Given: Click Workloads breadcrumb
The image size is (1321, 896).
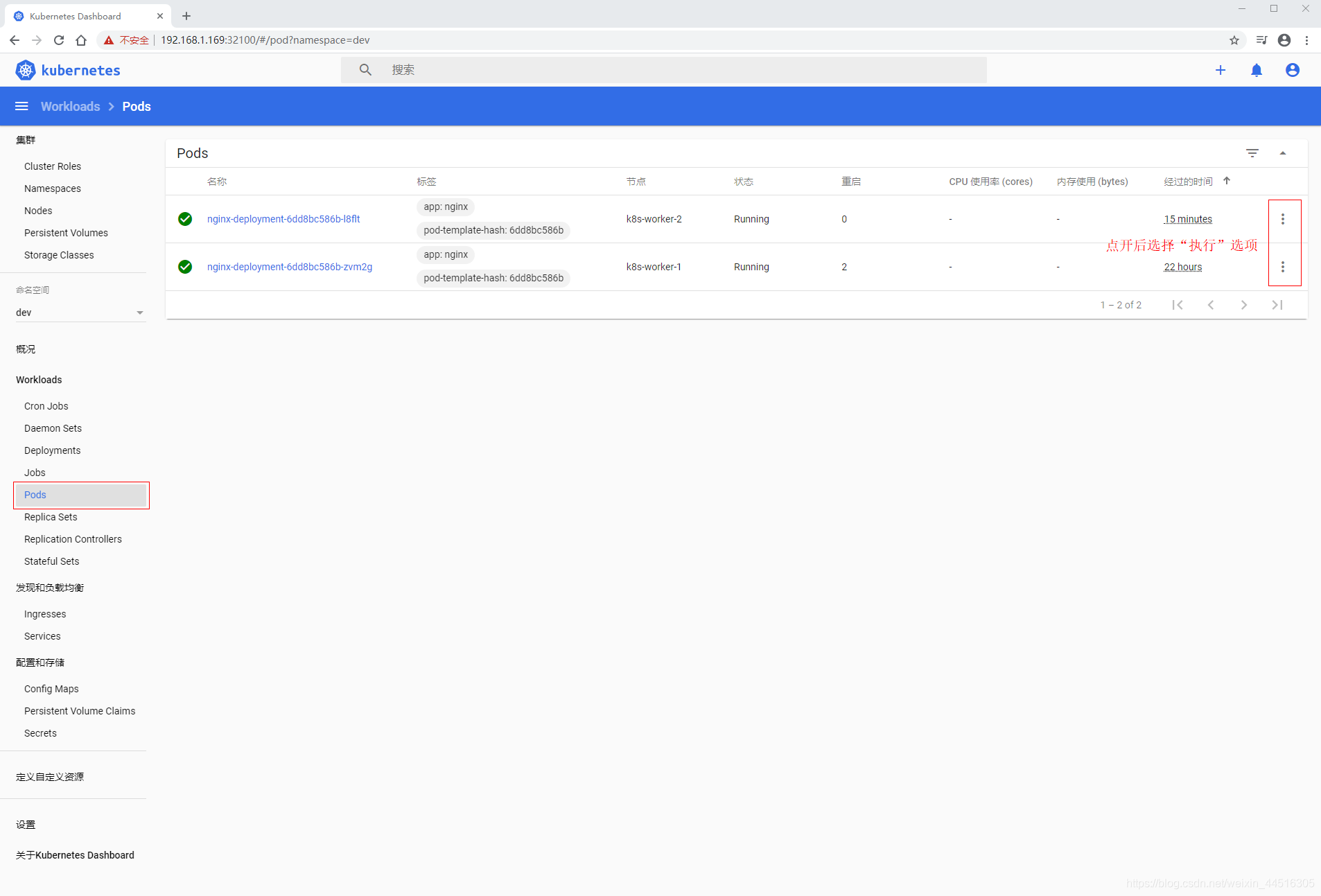Looking at the screenshot, I should (x=71, y=106).
